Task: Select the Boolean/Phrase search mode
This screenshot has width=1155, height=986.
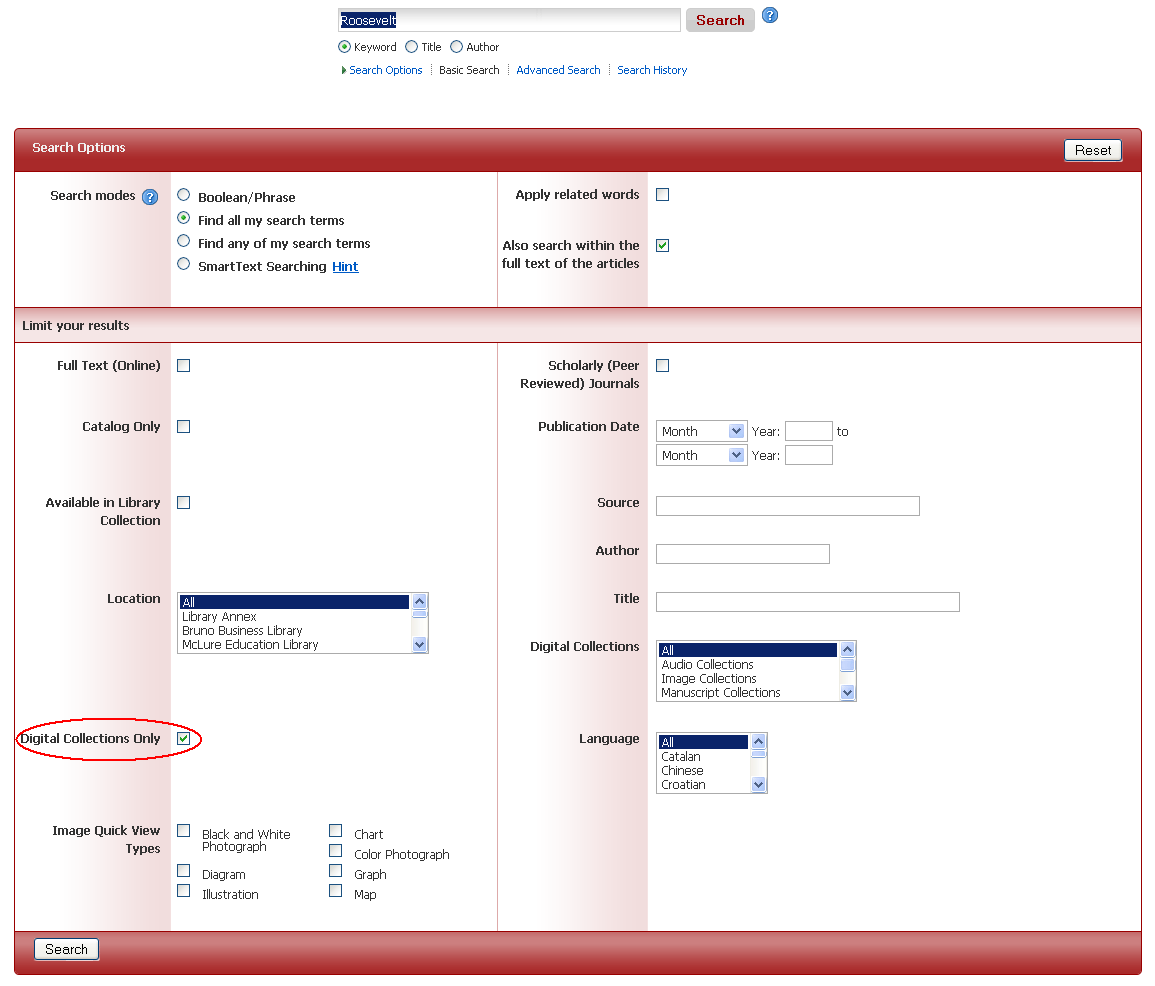Action: pyautogui.click(x=184, y=195)
